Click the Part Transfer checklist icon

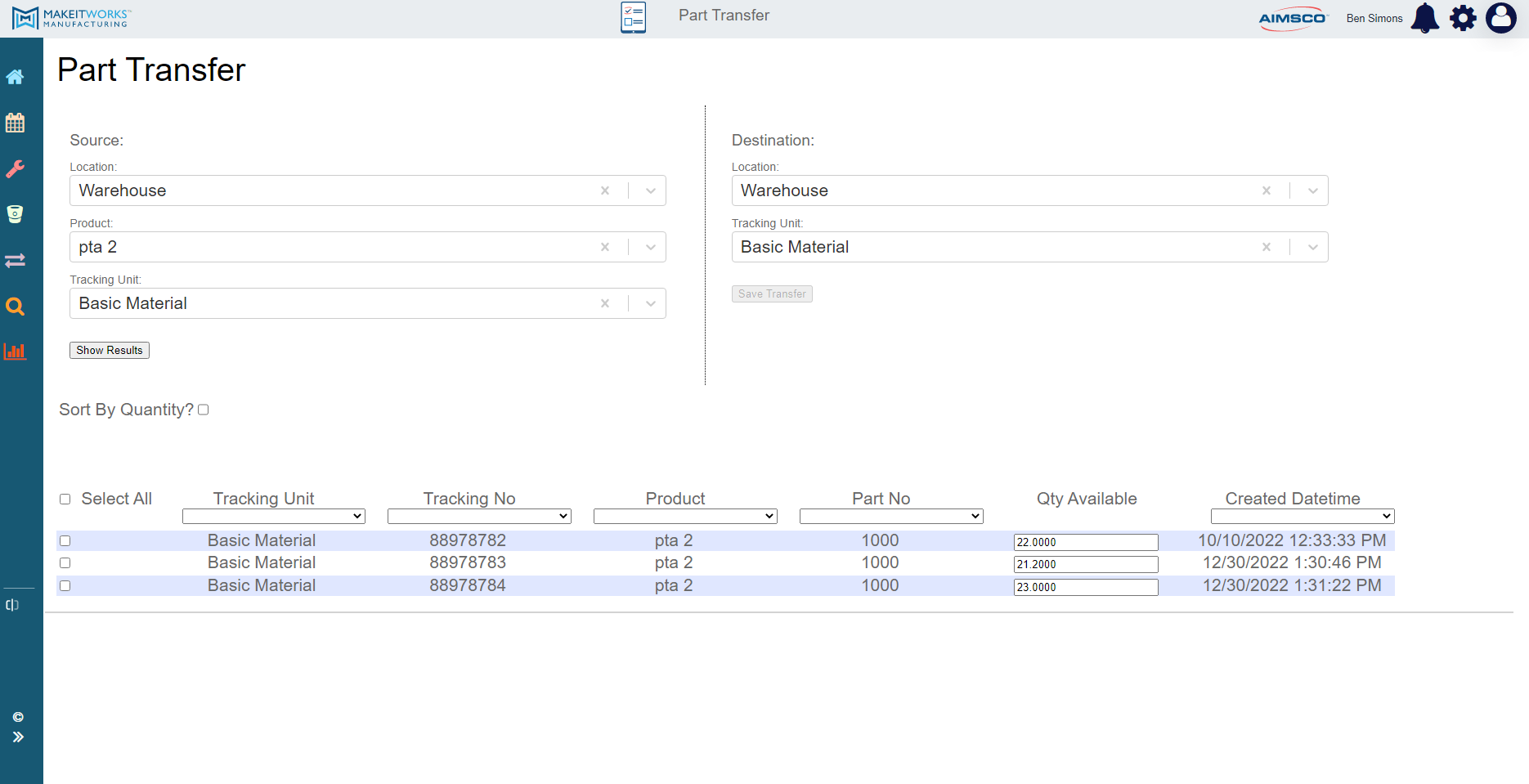pyautogui.click(x=633, y=17)
